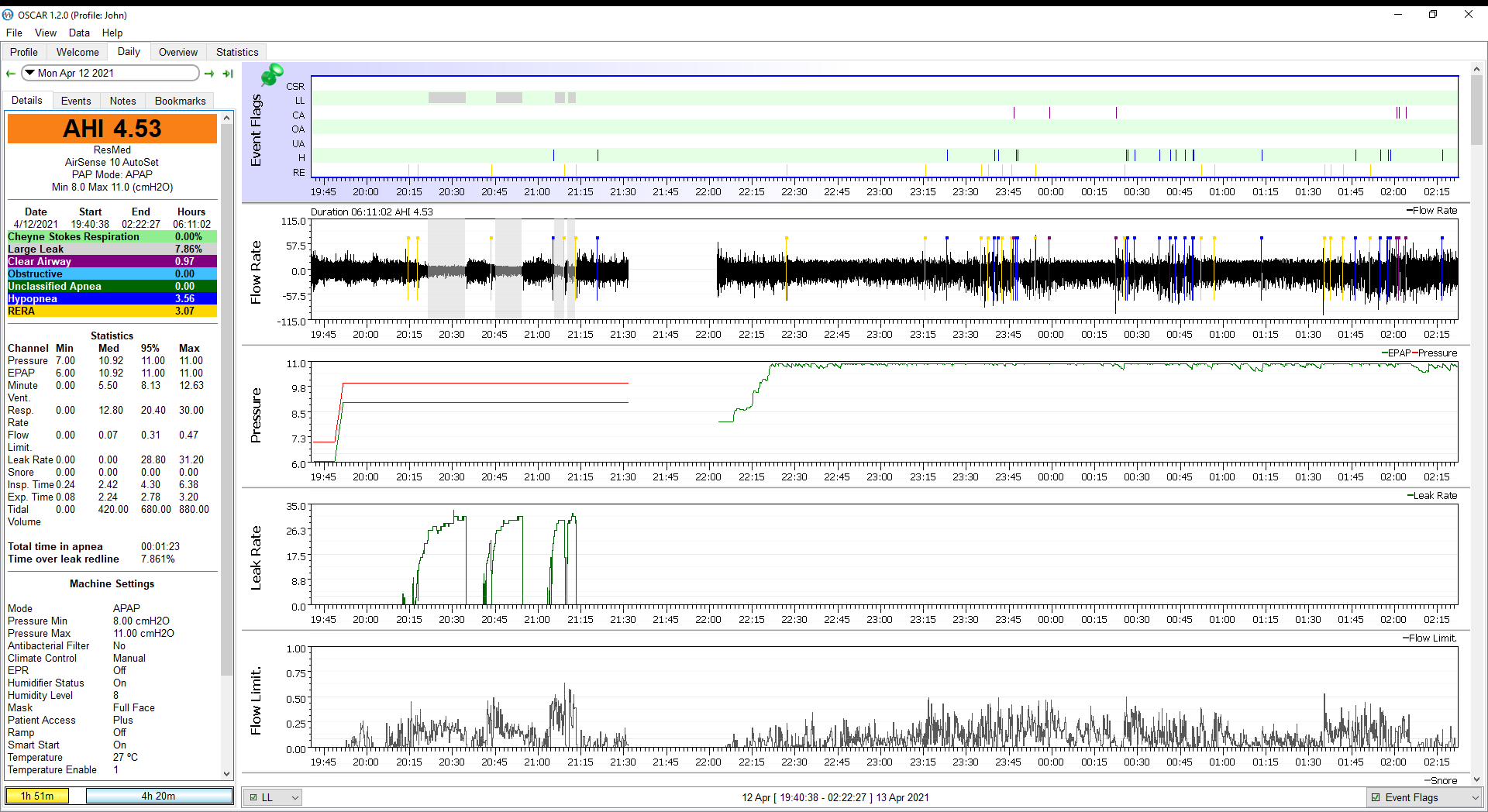Screen dimensions: 1488x812
Task: Click the Event Flags graph title
Action: [256, 130]
